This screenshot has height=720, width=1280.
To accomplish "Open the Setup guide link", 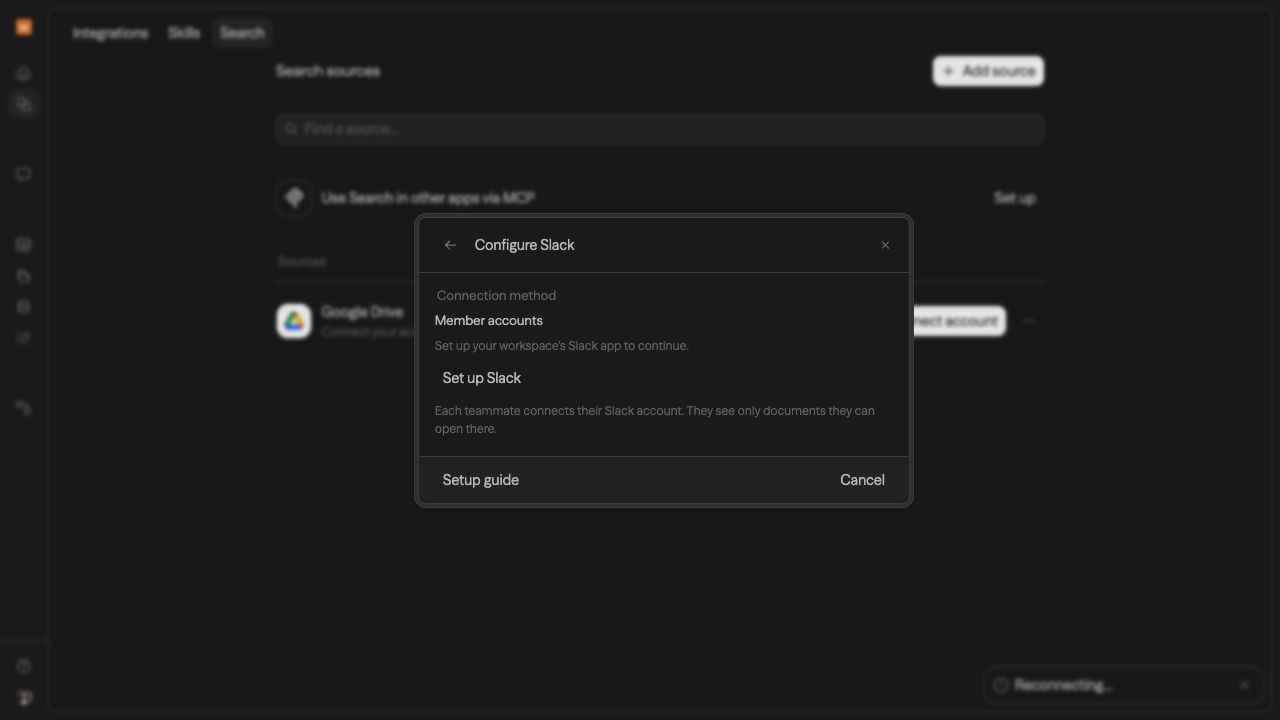I will [x=481, y=480].
